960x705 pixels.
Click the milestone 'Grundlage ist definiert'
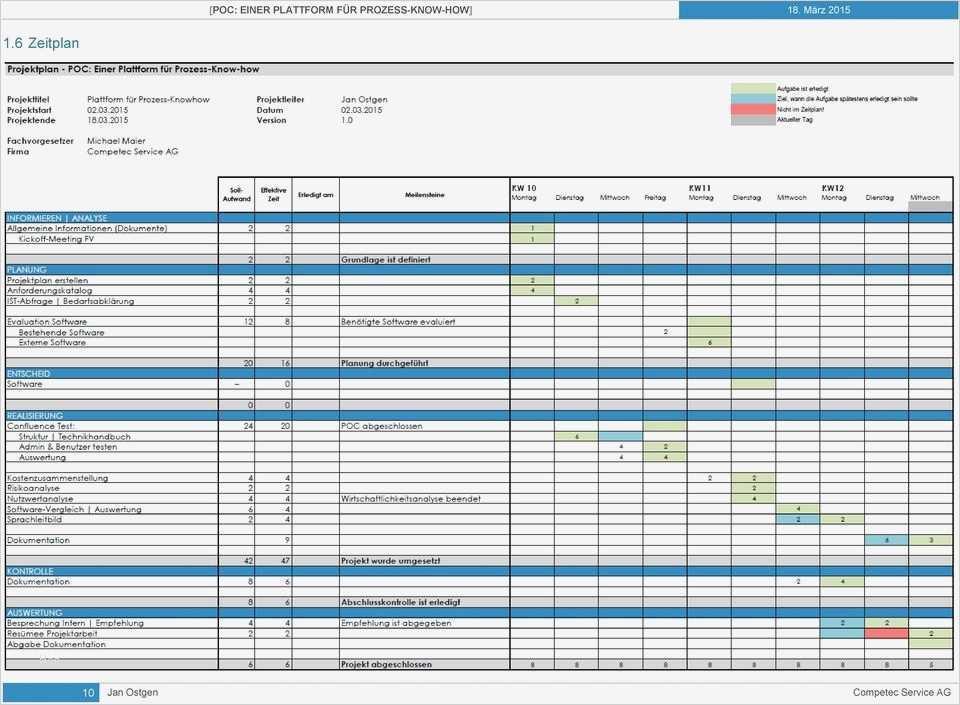pyautogui.click(x=386, y=259)
